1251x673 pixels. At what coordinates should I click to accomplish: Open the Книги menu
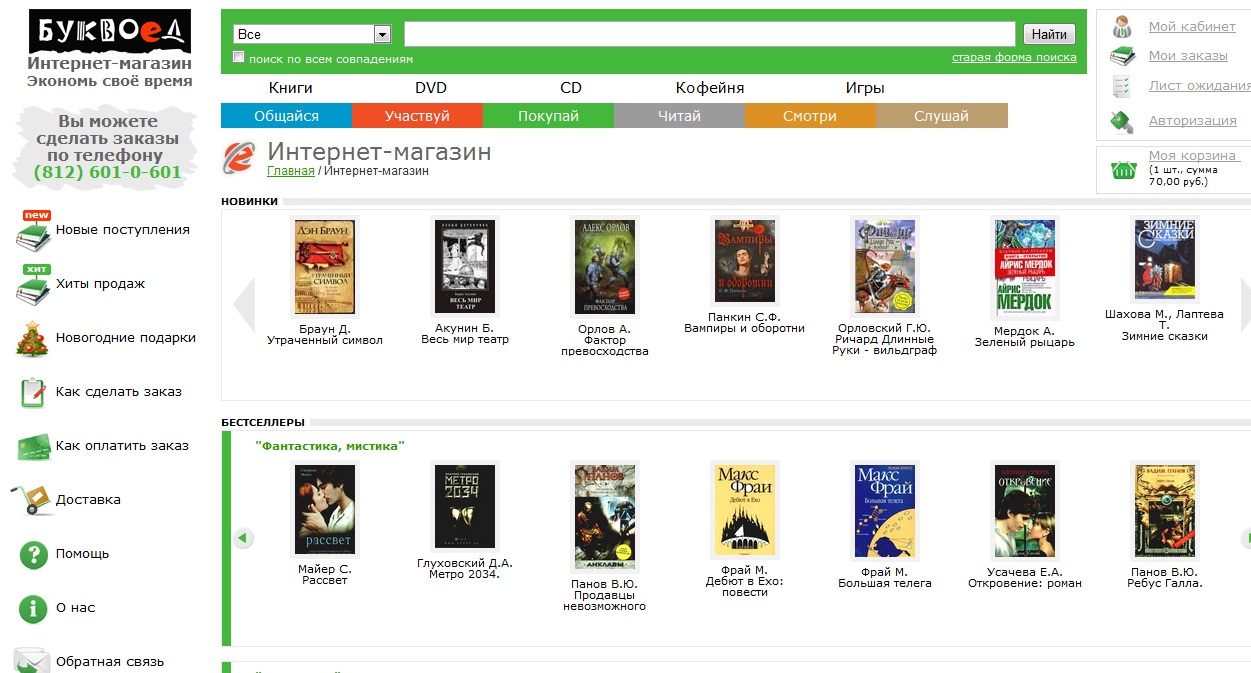click(291, 88)
